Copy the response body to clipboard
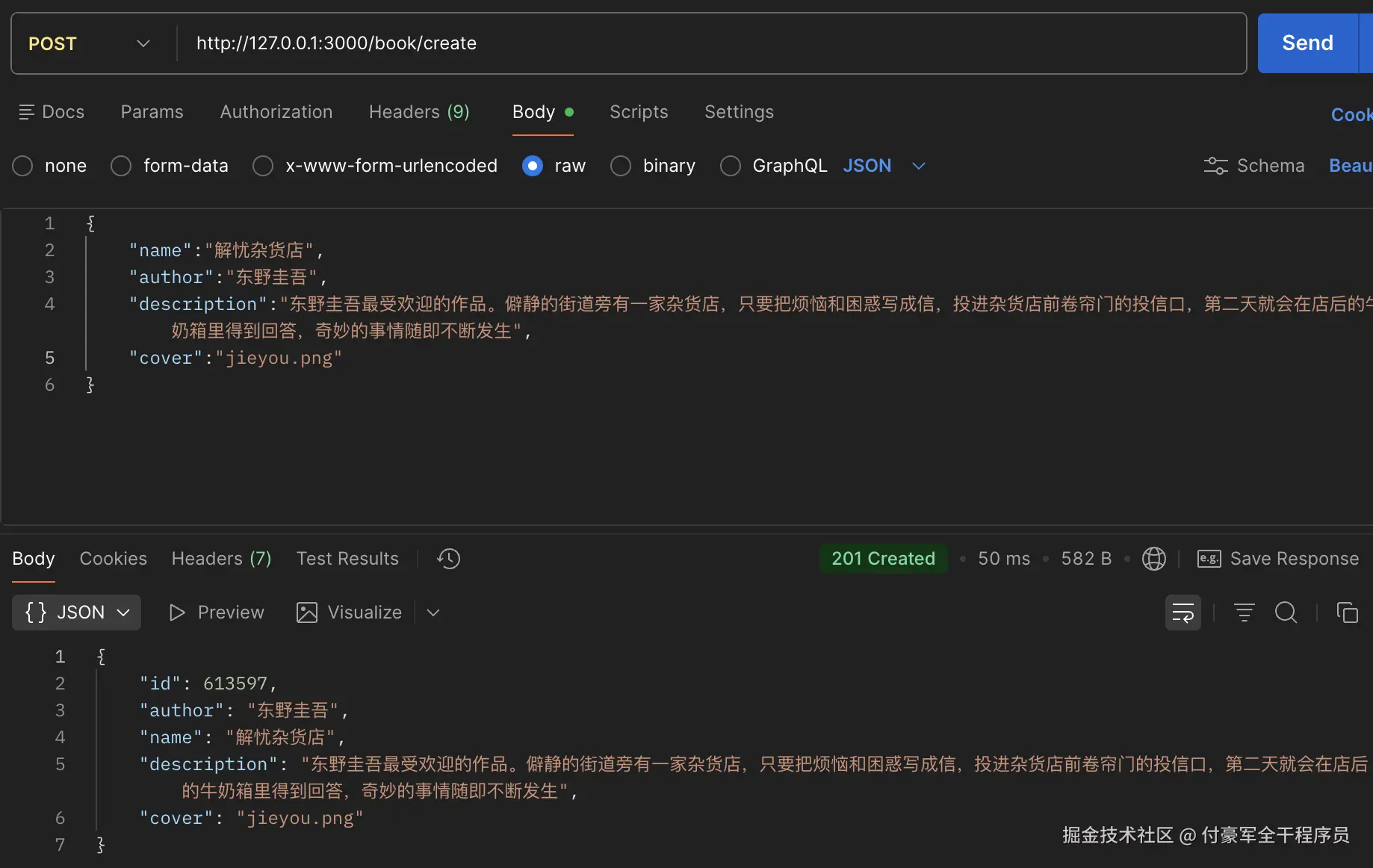This screenshot has width=1373, height=868. pos(1347,613)
